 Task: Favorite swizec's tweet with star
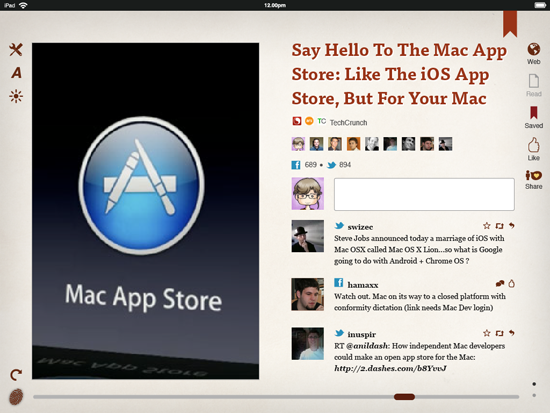[487, 226]
